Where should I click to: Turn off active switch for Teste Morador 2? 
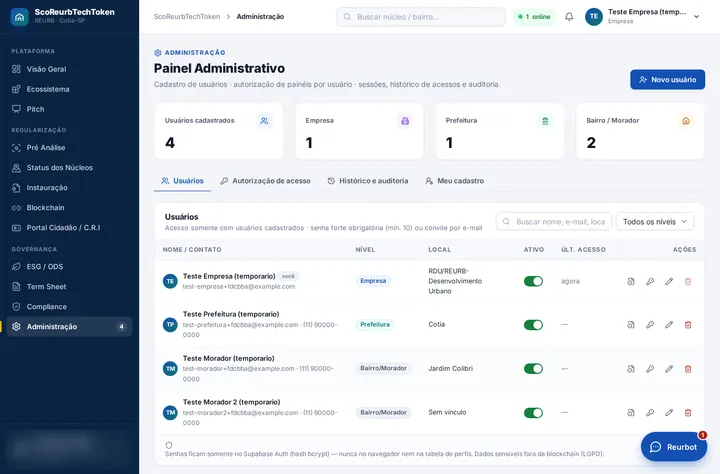point(533,412)
